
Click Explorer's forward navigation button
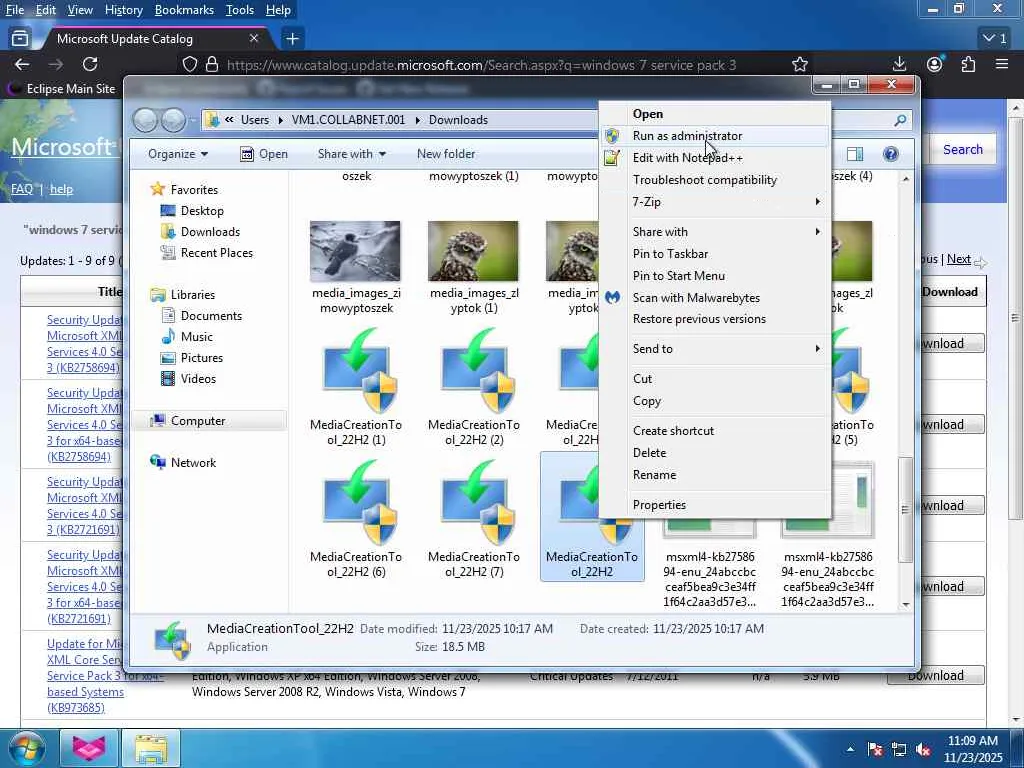click(x=173, y=120)
